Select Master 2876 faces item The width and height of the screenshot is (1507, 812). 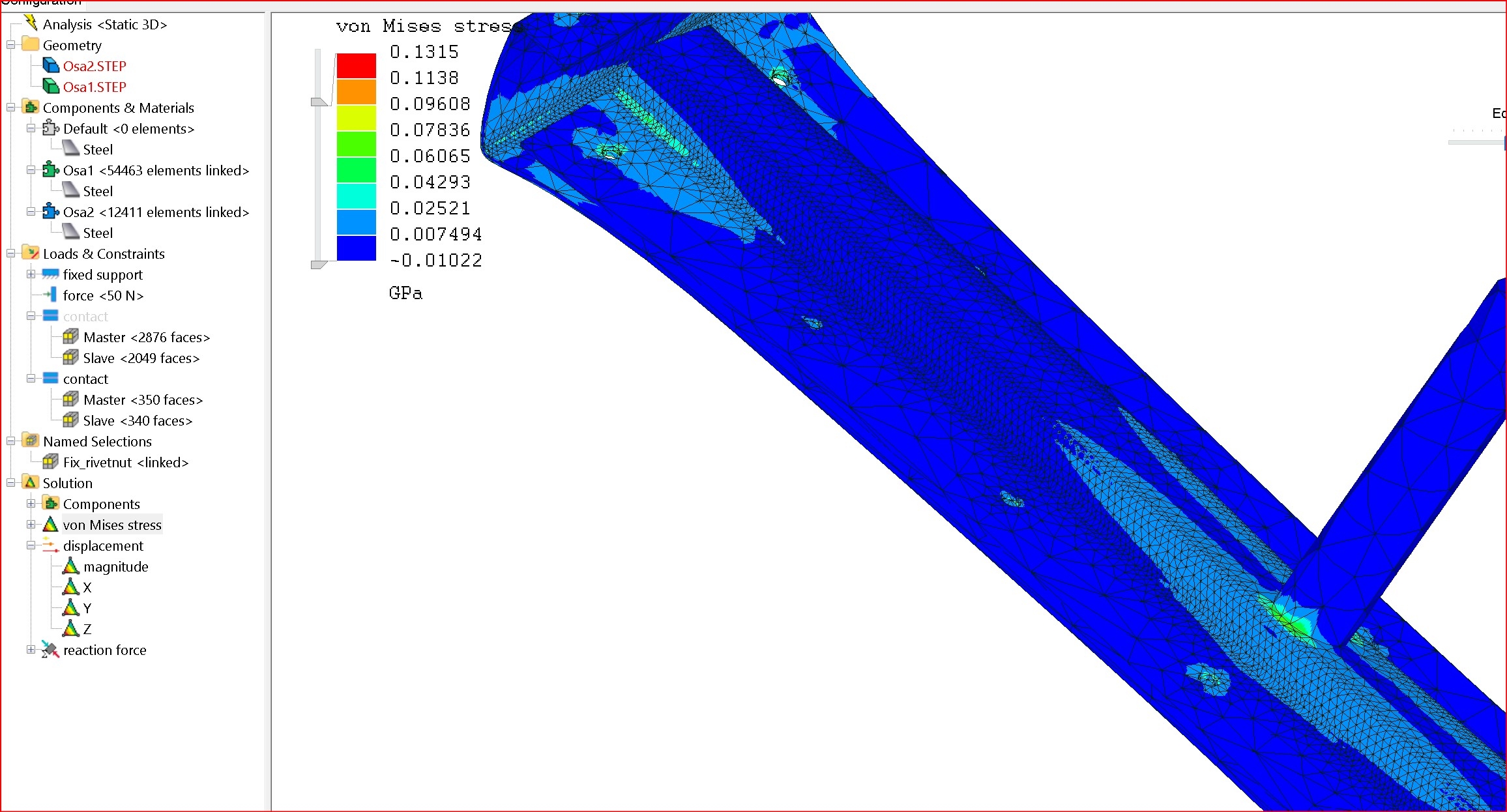(146, 337)
